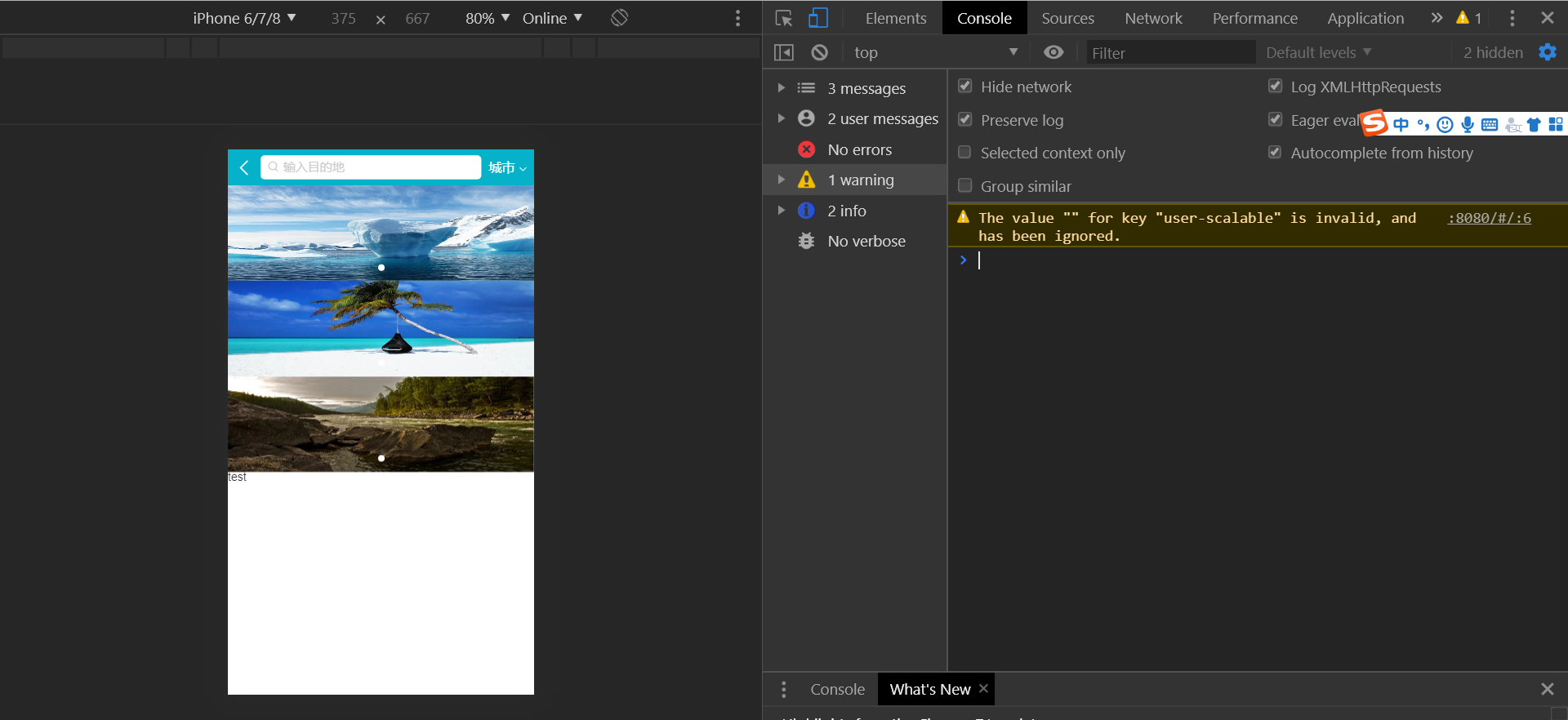This screenshot has width=1568, height=720.
Task: Activate the inspect element picker icon
Action: coord(784,18)
